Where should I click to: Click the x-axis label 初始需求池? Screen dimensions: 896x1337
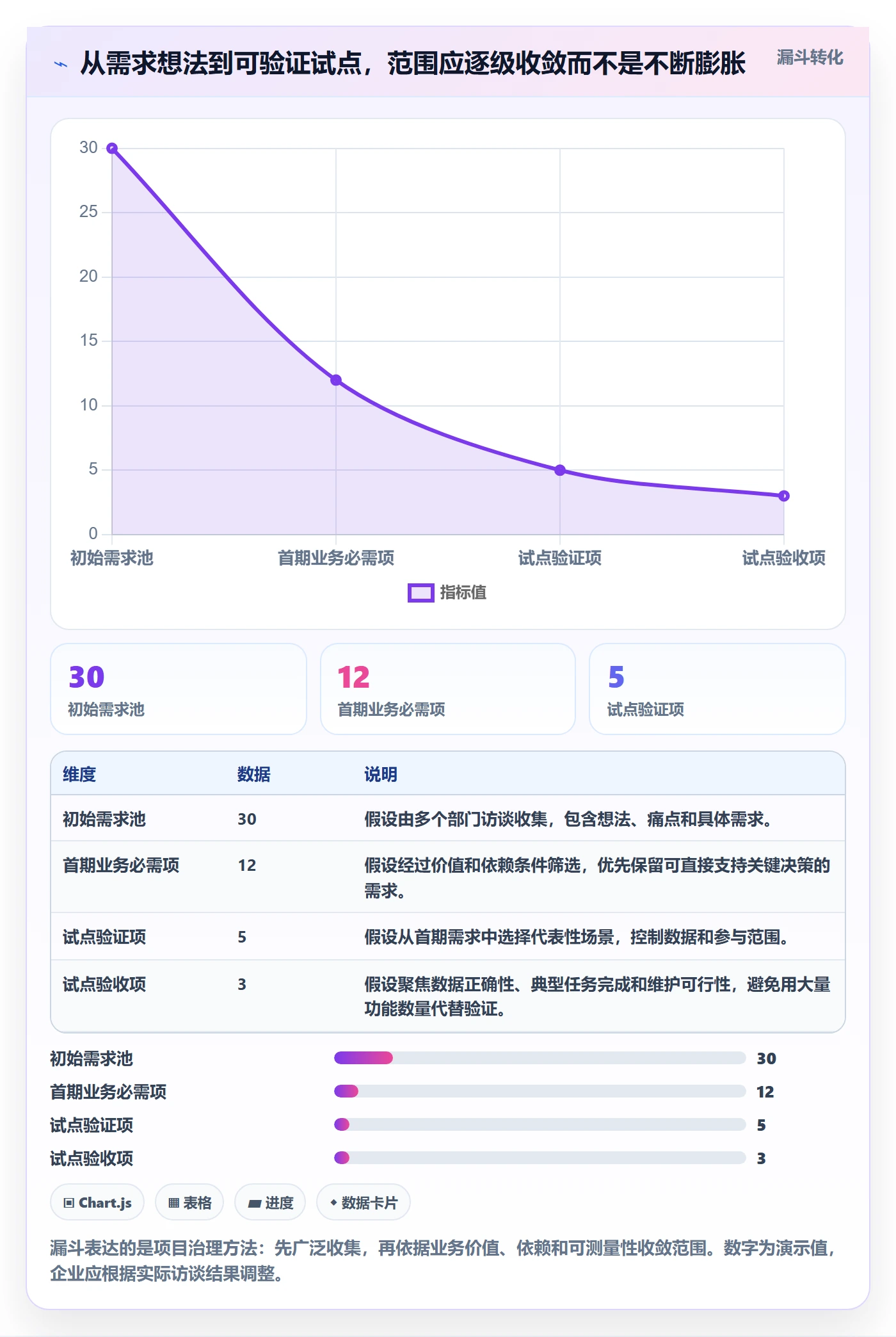tap(112, 558)
